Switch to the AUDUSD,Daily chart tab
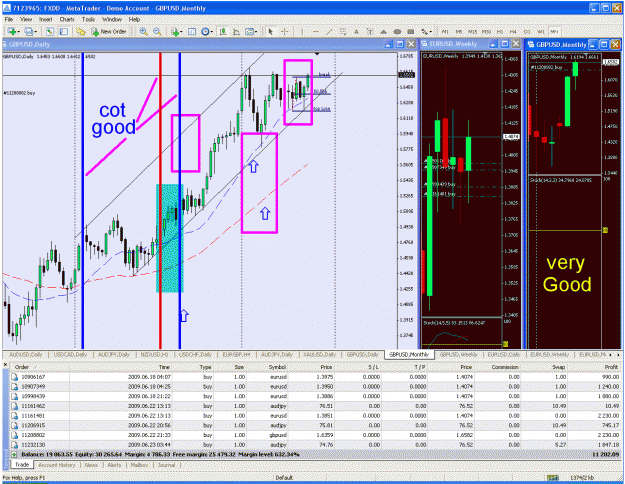Image resolution: width=625 pixels, height=484 pixels. [x=25, y=354]
